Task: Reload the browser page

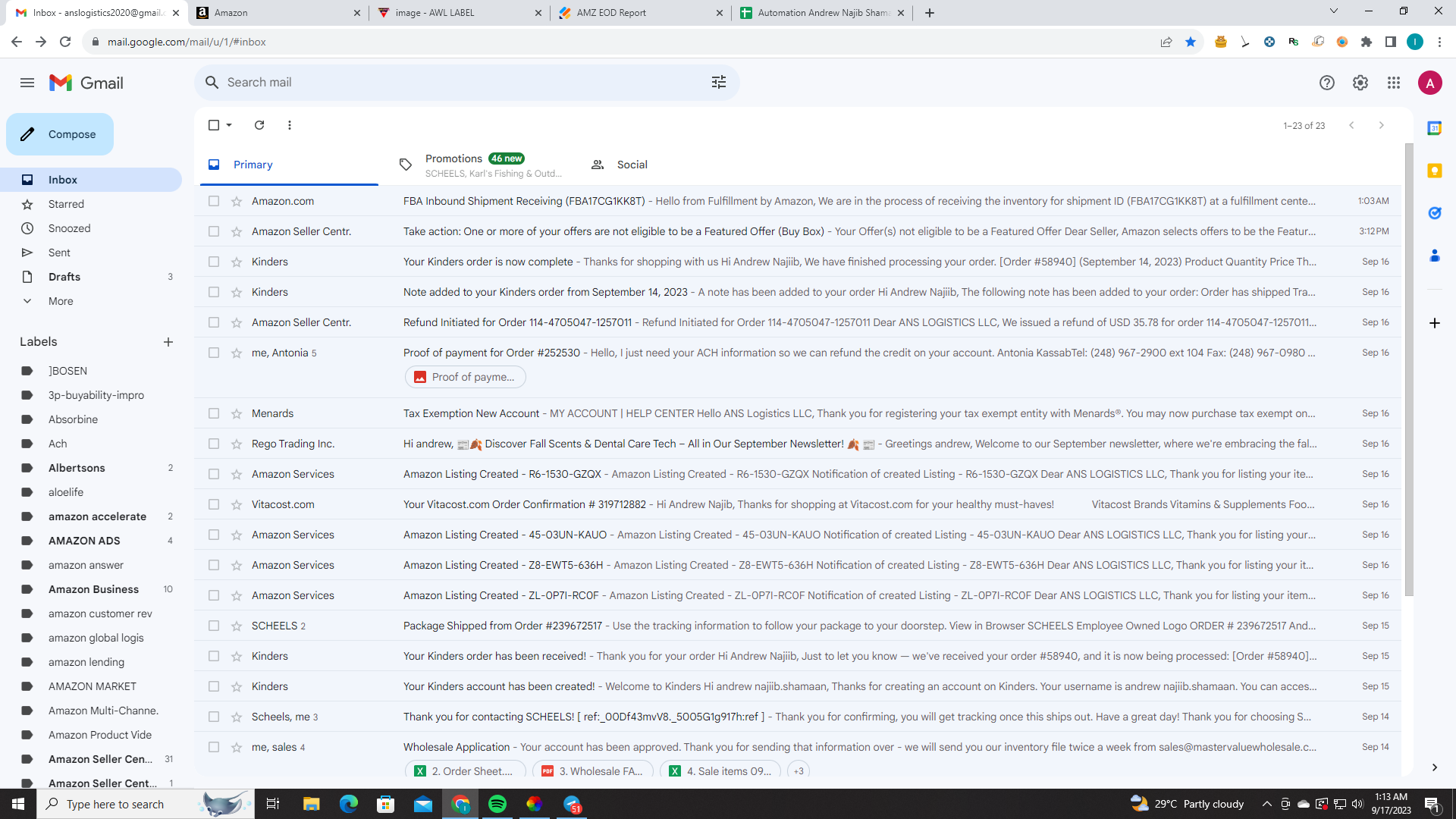Action: 65,42
